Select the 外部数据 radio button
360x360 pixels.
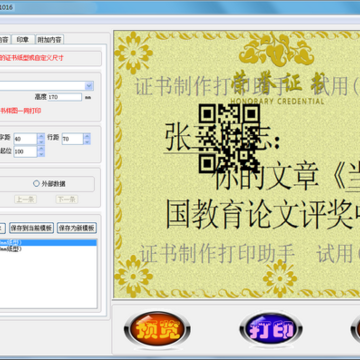[36, 183]
